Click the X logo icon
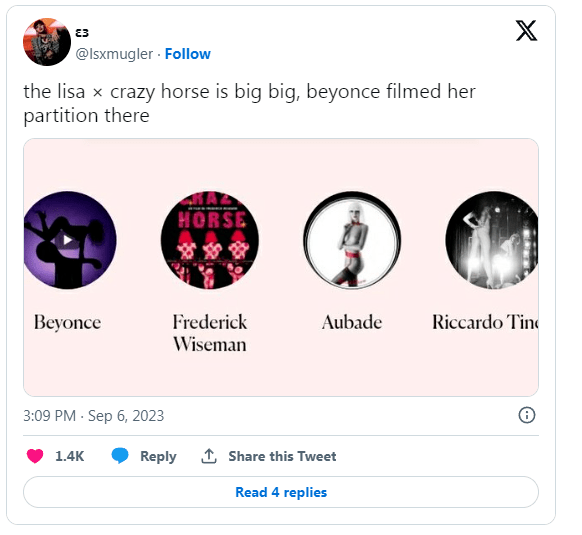582x535 pixels. coord(526,30)
